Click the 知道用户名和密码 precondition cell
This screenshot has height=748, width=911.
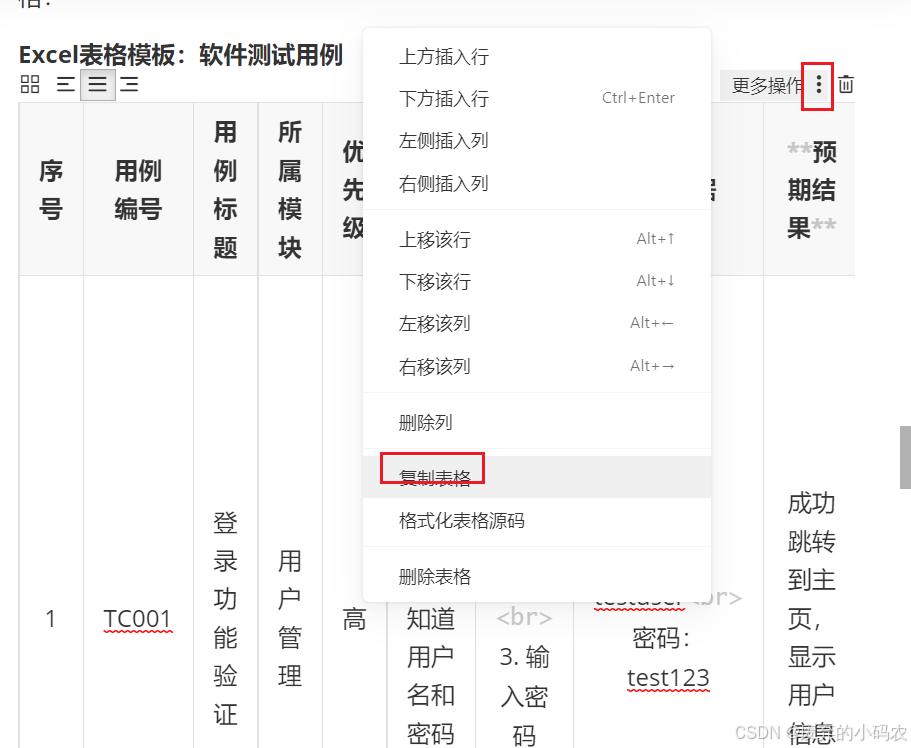[431, 674]
